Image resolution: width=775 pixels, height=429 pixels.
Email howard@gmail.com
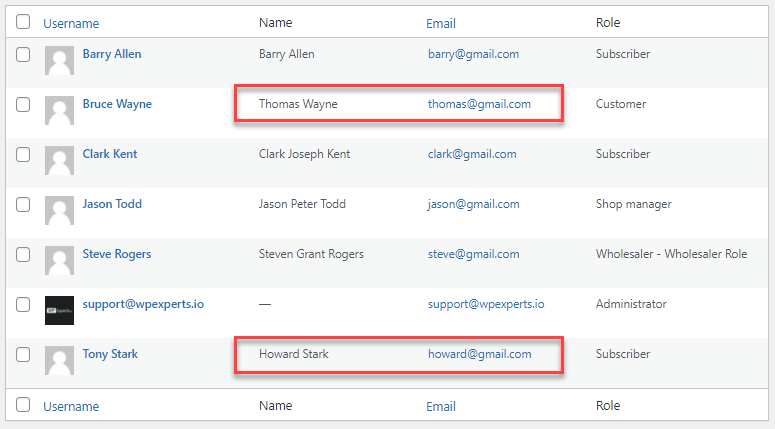479,354
